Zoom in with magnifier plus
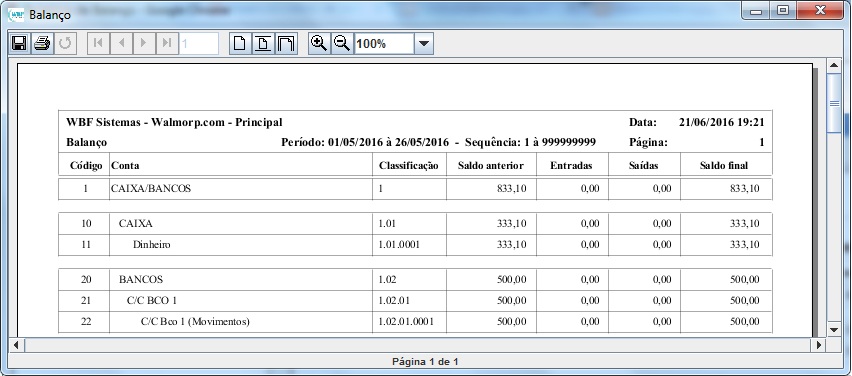Image resolution: width=852 pixels, height=376 pixels. (x=319, y=43)
